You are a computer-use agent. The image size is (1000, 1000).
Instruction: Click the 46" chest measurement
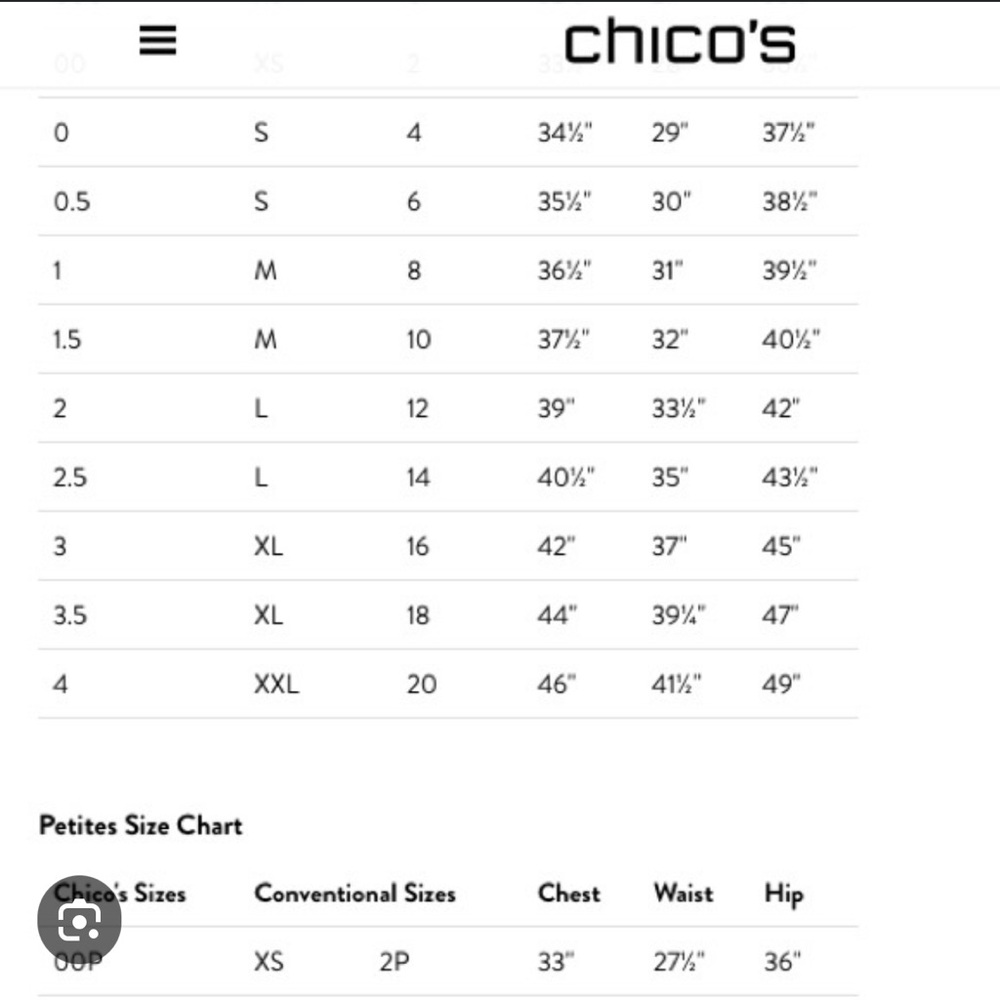click(556, 684)
